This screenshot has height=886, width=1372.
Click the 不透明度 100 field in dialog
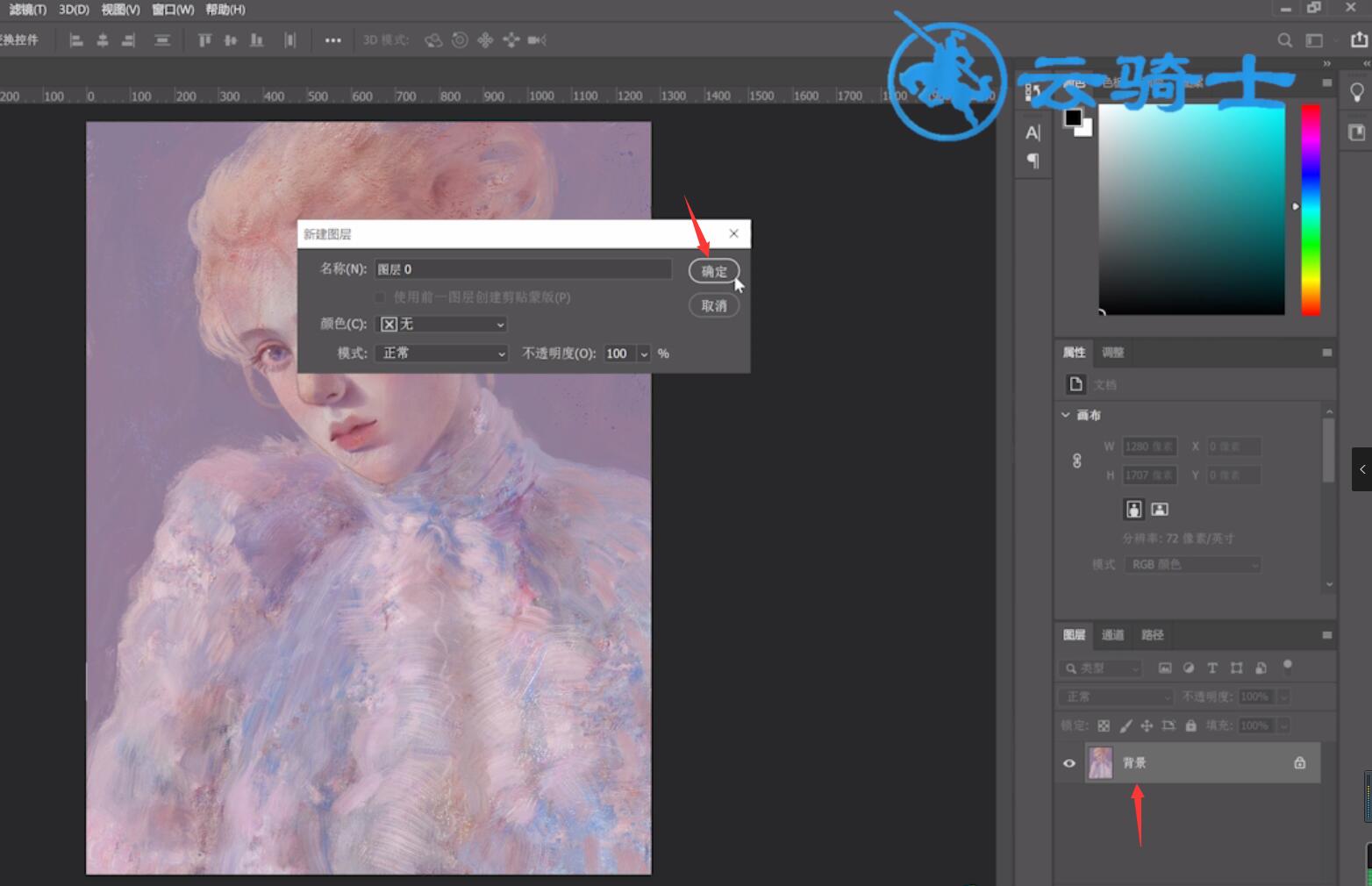point(620,354)
